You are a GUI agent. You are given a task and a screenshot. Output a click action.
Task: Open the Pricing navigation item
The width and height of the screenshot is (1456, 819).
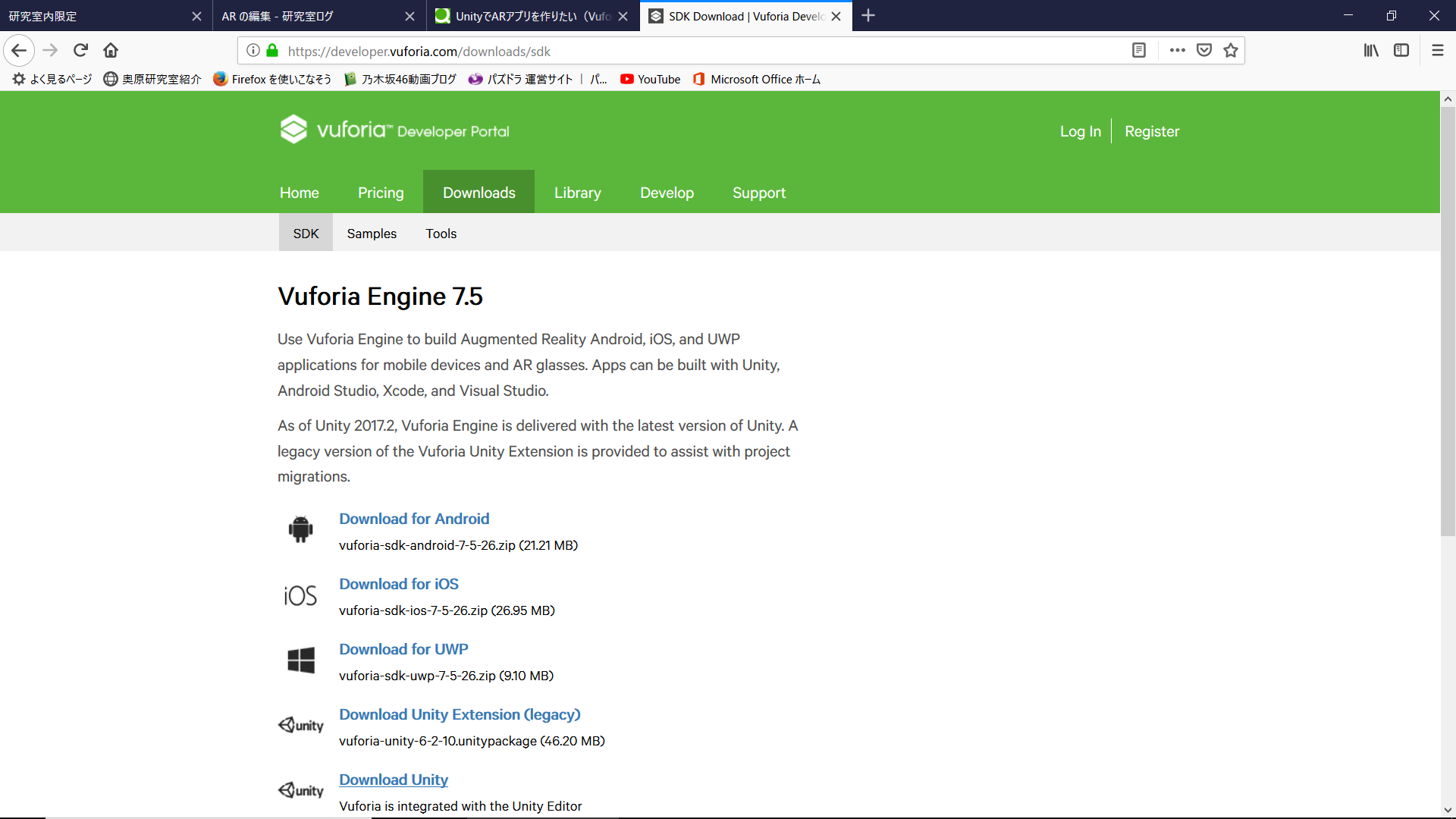click(381, 193)
